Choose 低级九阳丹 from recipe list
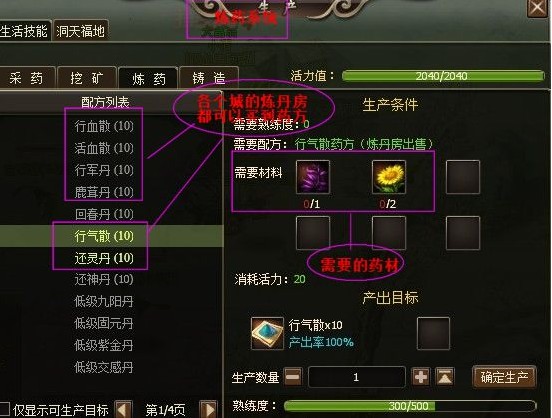The image size is (552, 418). point(104,301)
